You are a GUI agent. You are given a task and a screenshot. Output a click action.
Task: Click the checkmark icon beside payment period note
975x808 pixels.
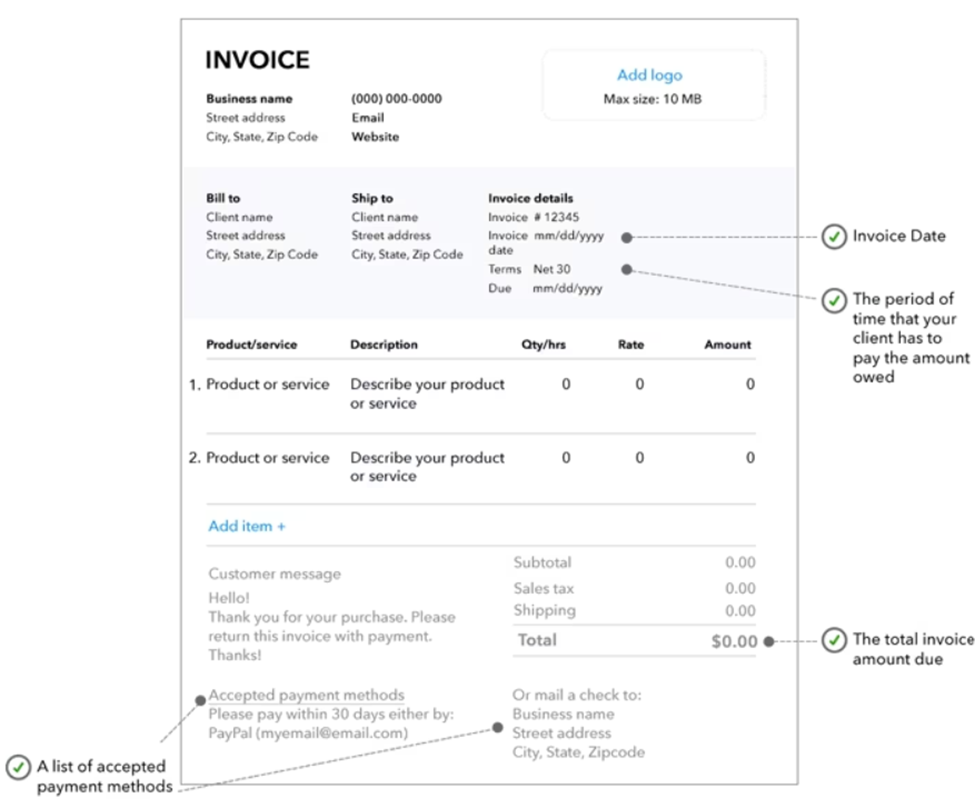pyautogui.click(x=833, y=300)
